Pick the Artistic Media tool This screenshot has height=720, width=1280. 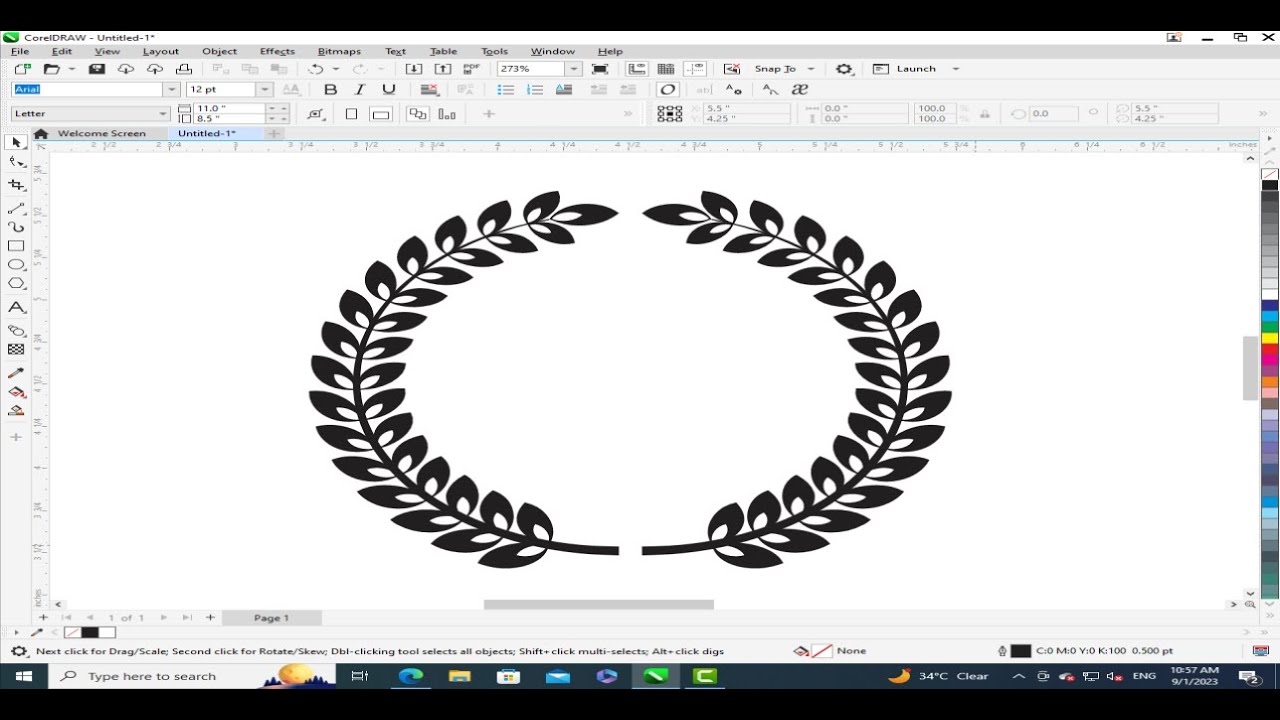click(x=16, y=227)
